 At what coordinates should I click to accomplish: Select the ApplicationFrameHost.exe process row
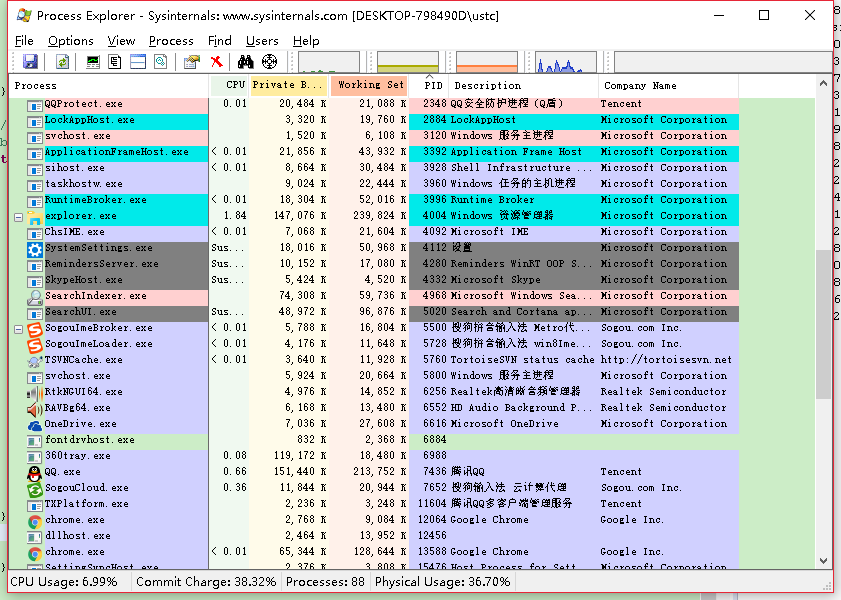(374, 152)
